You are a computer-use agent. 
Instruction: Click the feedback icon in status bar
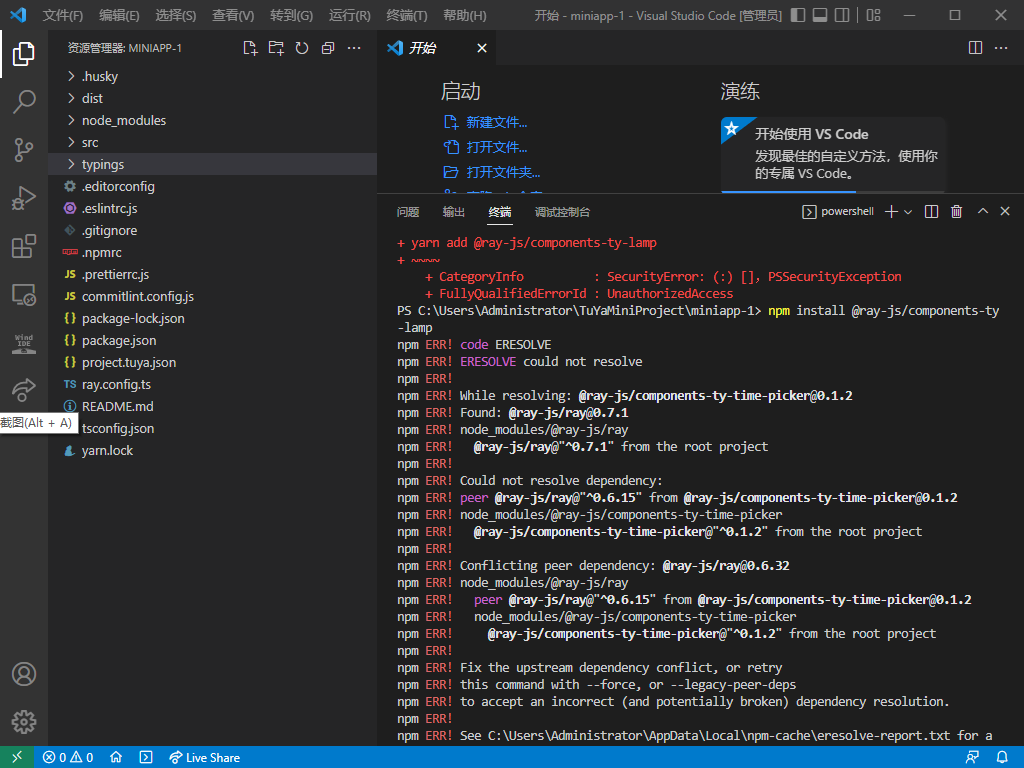(x=972, y=758)
